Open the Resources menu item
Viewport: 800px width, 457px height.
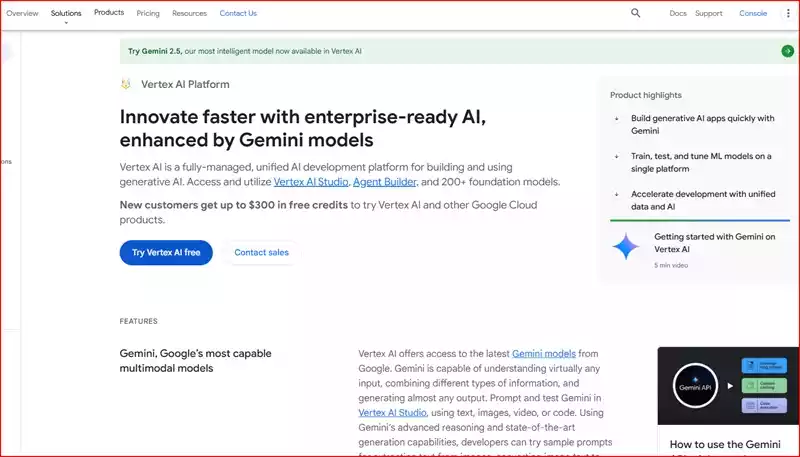(189, 13)
